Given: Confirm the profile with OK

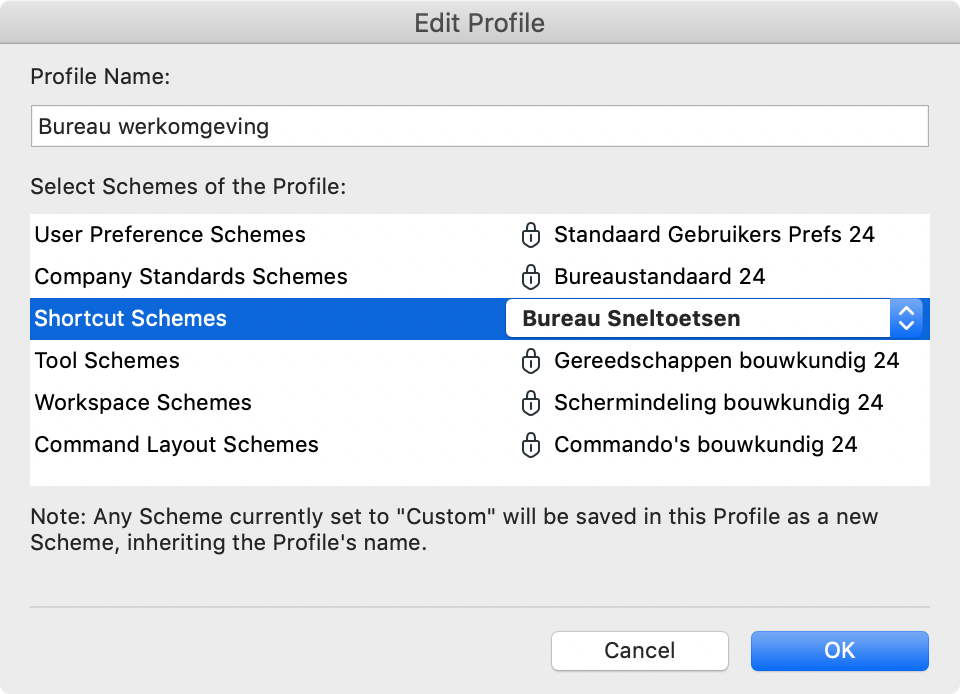Looking at the screenshot, I should 840,651.
